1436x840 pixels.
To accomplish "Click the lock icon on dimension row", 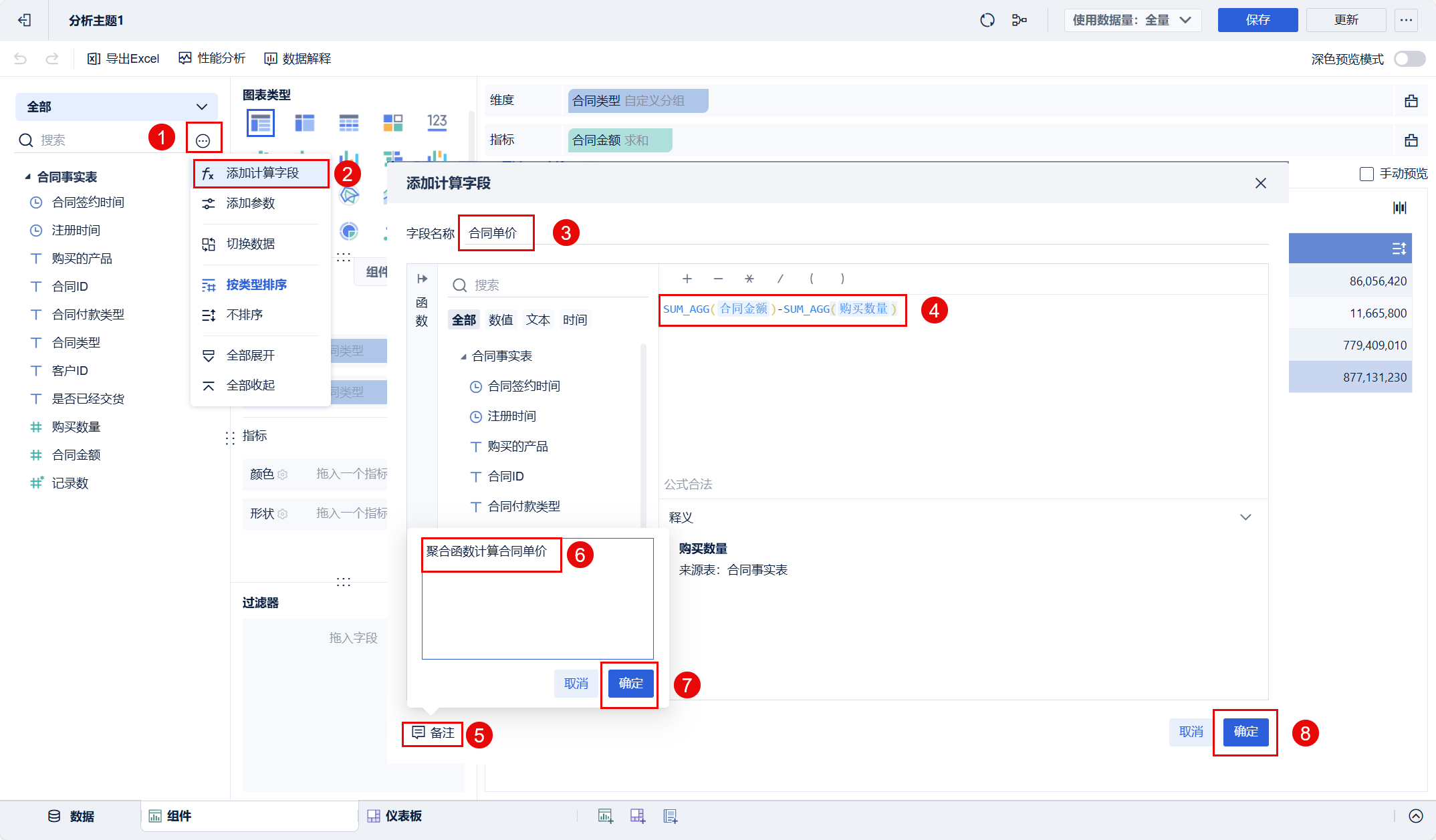I will [1411, 101].
